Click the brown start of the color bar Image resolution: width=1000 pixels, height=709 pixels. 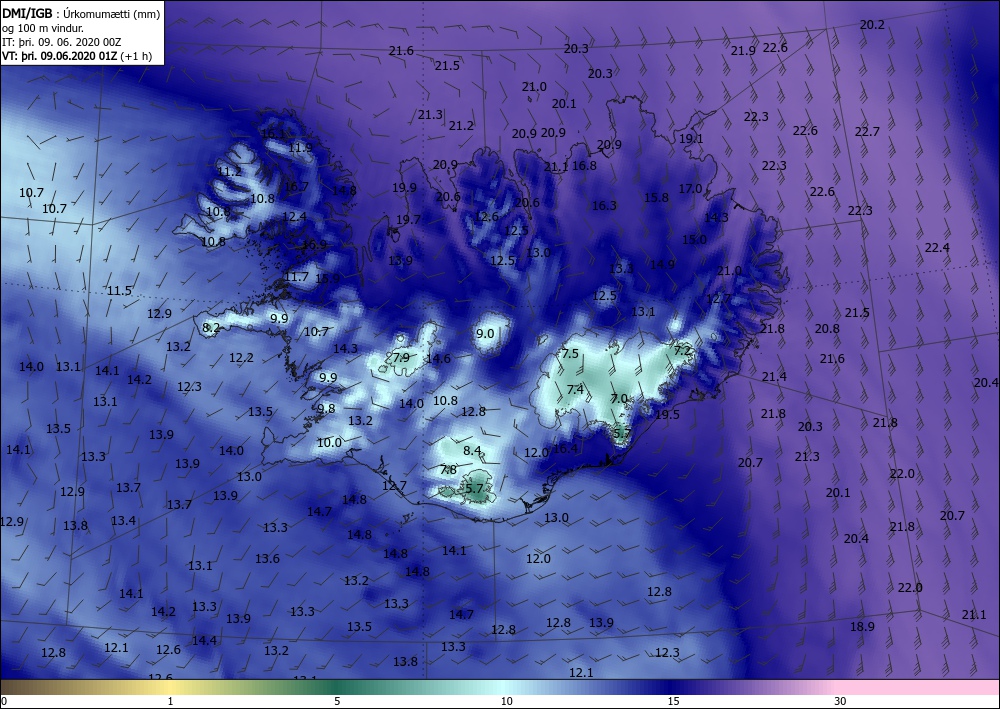pos(19,687)
